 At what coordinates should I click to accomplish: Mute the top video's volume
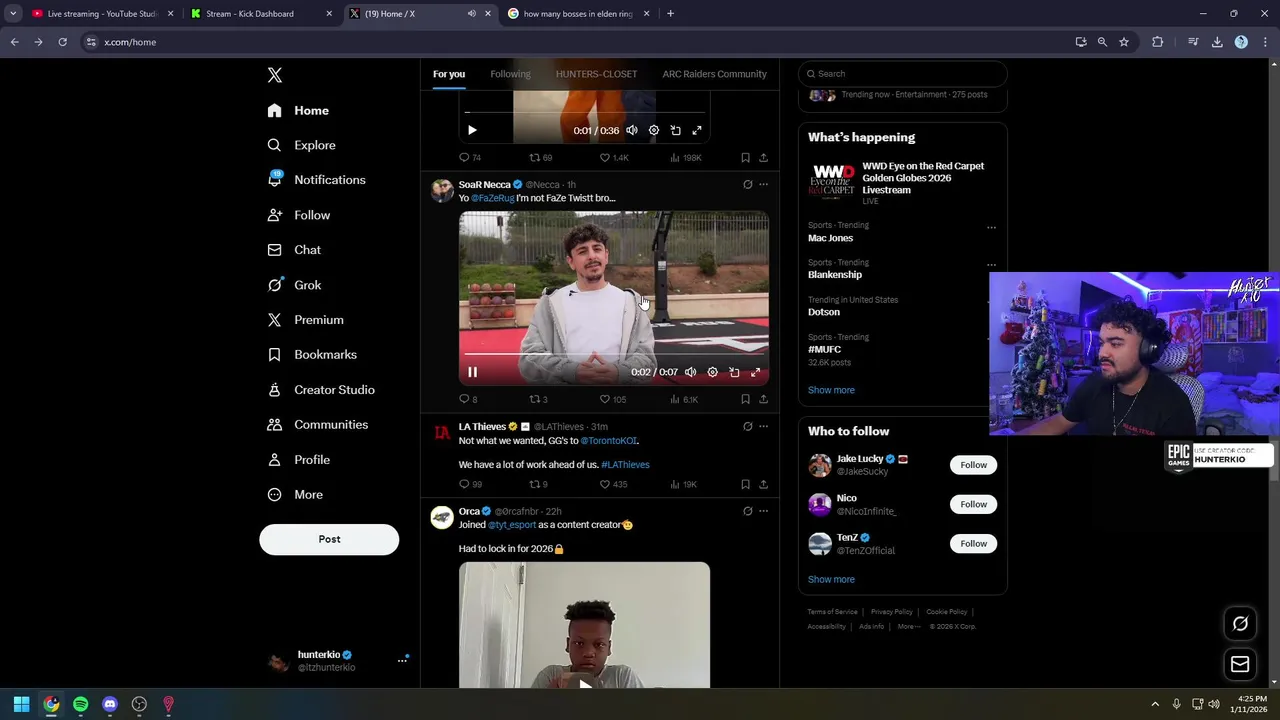pos(632,130)
